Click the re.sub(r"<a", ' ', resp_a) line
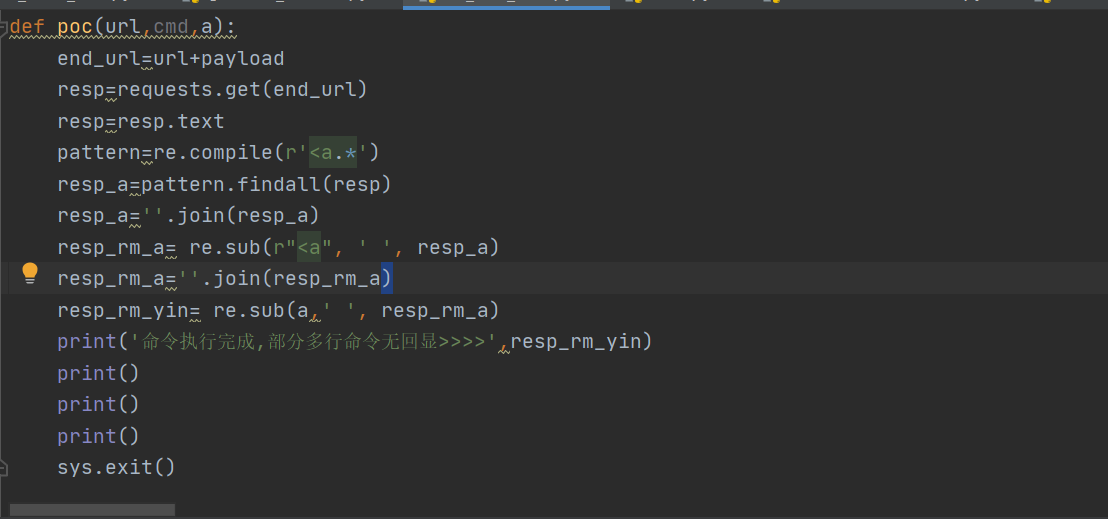Viewport: 1108px width, 519px height. point(278,247)
